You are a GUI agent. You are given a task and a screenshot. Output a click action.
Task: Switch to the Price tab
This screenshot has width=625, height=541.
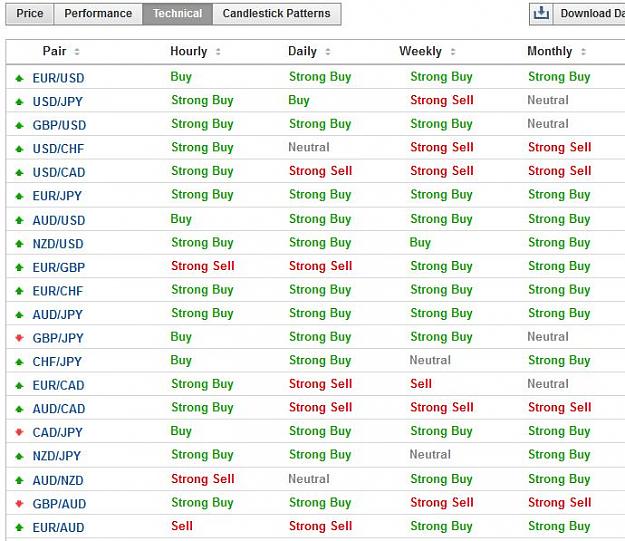click(30, 14)
